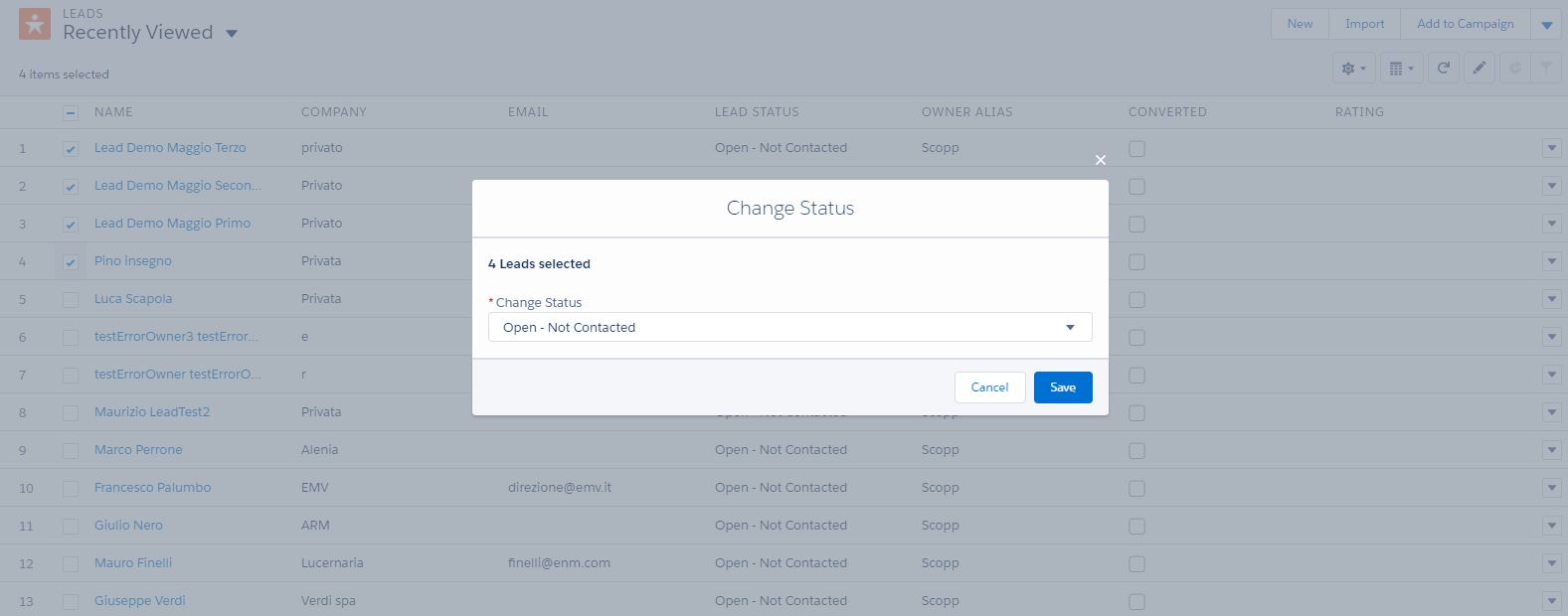Screen dimensions: 1568x616
Task: Open list view controls gear menu
Action: [x=1353, y=69]
